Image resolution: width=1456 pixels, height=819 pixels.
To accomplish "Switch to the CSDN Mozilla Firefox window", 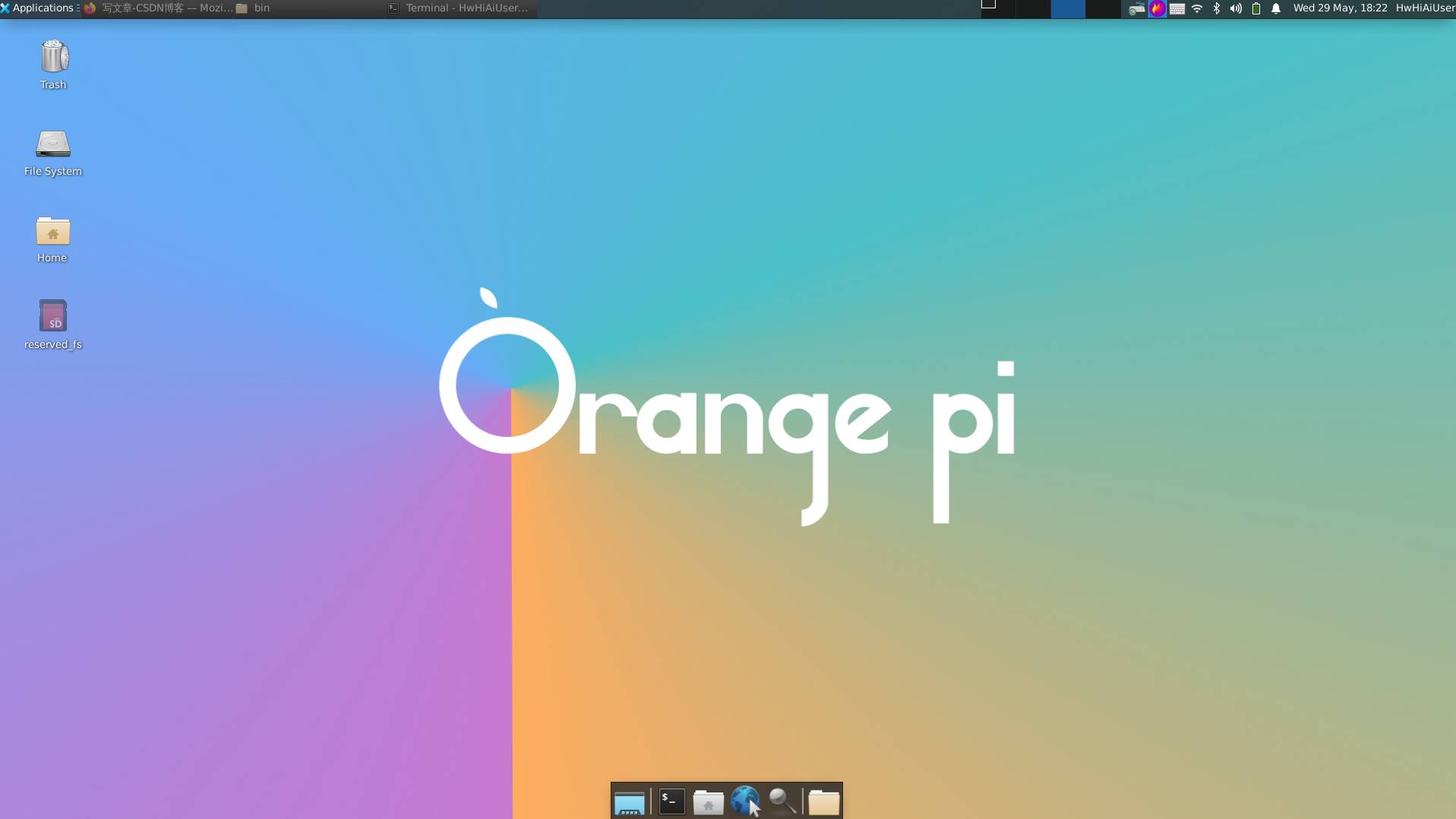I will tap(158, 8).
